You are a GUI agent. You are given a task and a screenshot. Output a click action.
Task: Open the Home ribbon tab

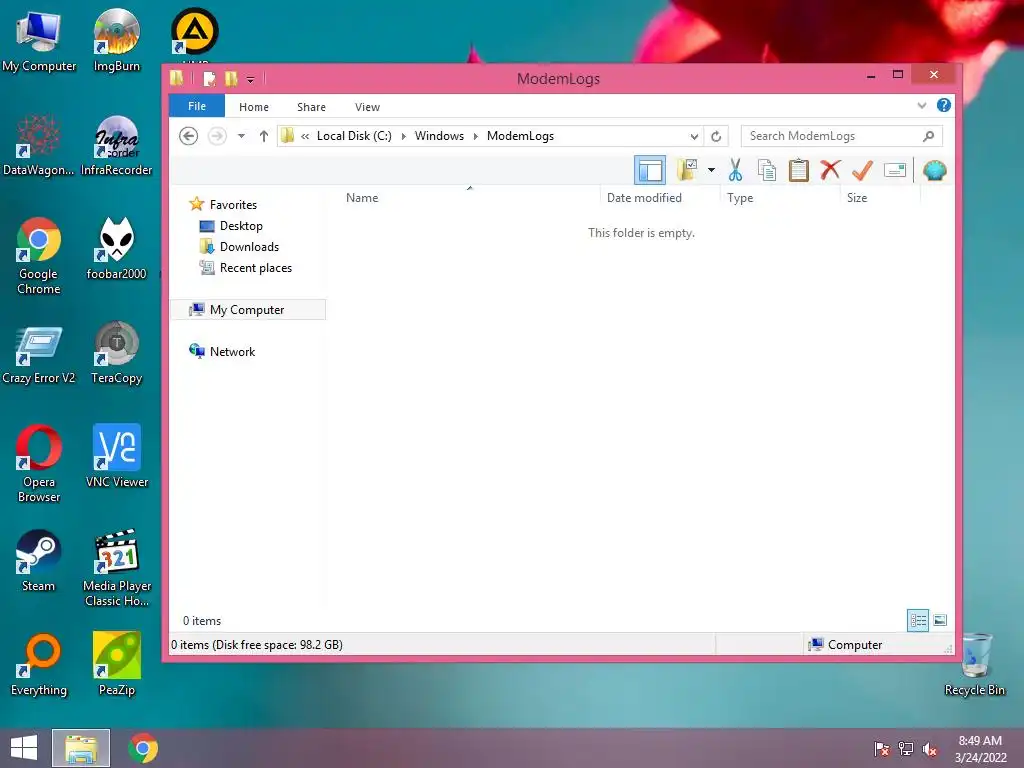(253, 106)
